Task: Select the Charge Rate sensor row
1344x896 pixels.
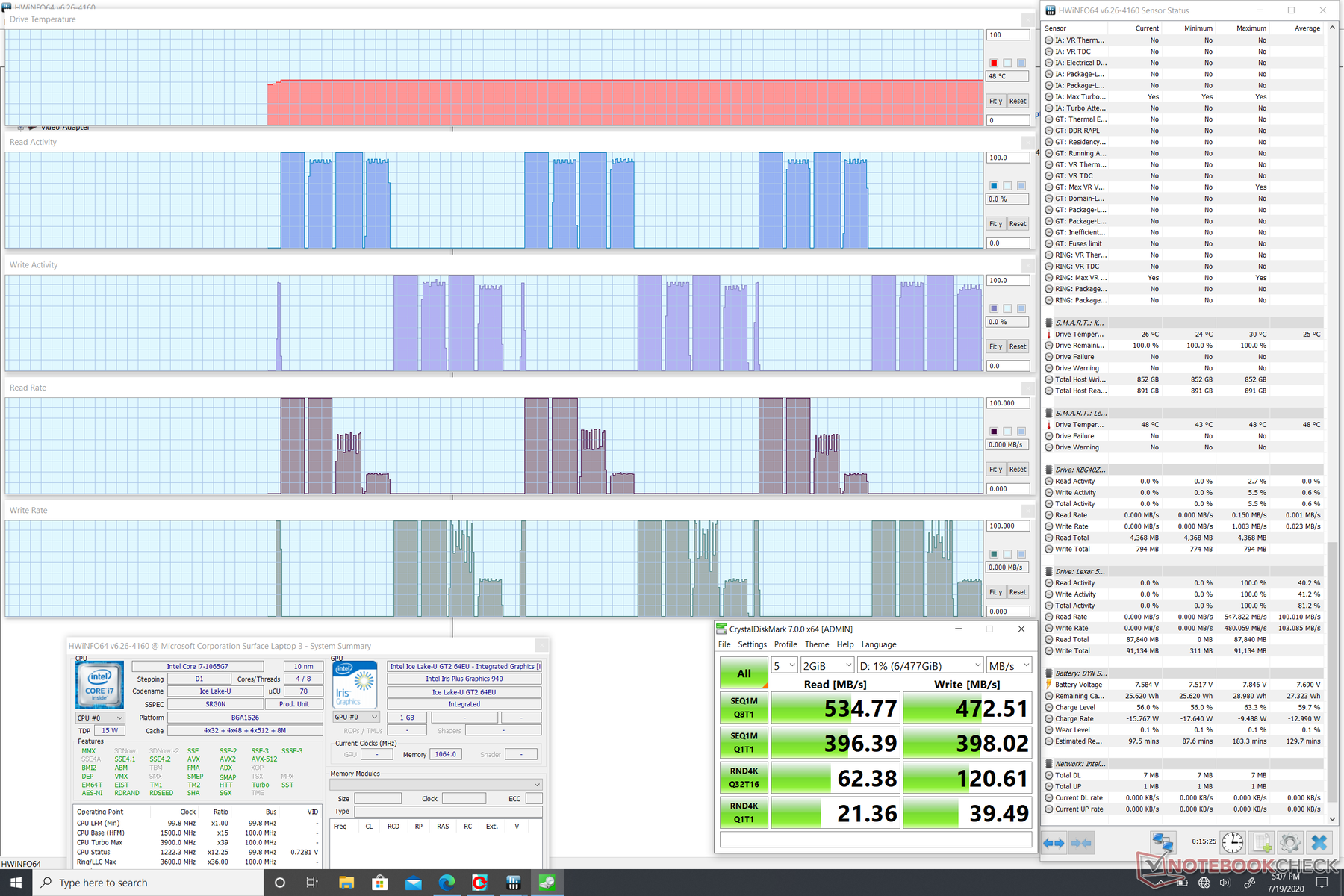Action: click(x=1183, y=718)
